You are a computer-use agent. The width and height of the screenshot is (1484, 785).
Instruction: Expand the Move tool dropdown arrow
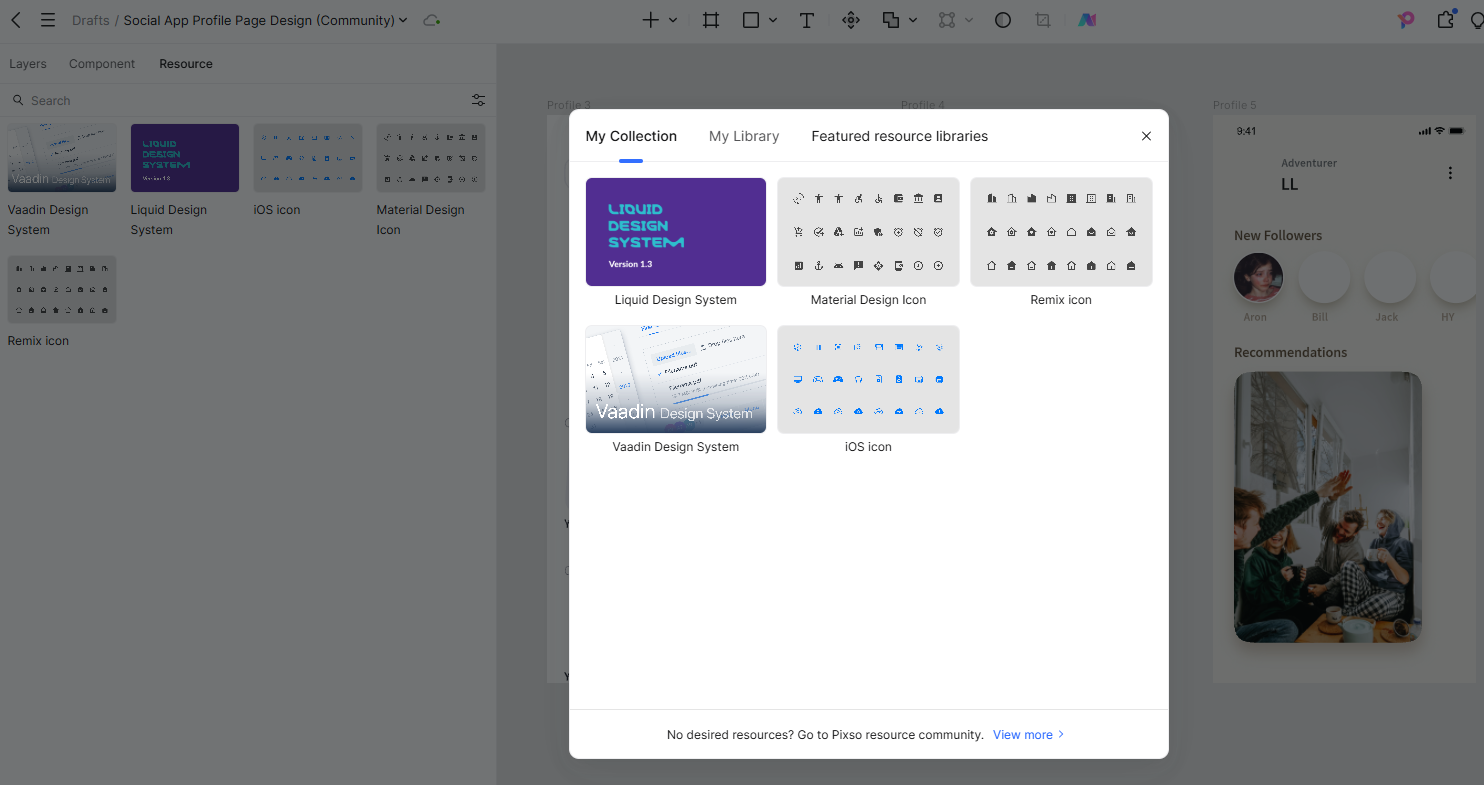tap(673, 20)
